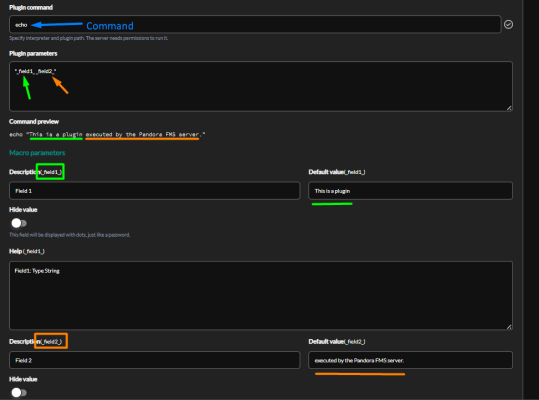Viewport: 539px width, 400px height.
Task: Click the Command preview label
Action: (x=34, y=121)
